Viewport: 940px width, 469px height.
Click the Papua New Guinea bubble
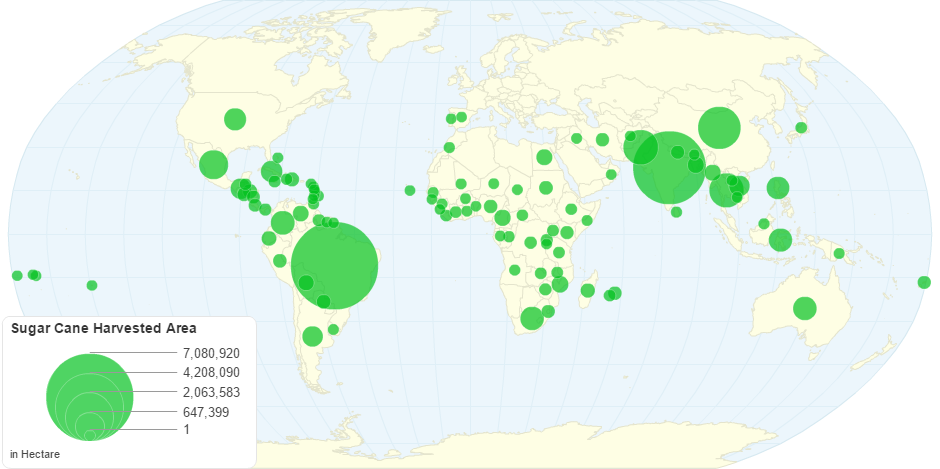839,253
